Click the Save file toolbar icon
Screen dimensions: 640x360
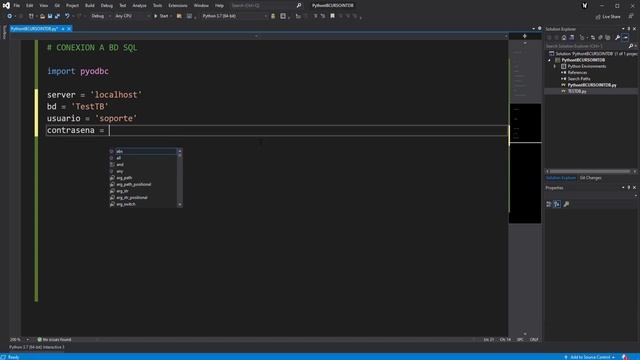(50, 16)
